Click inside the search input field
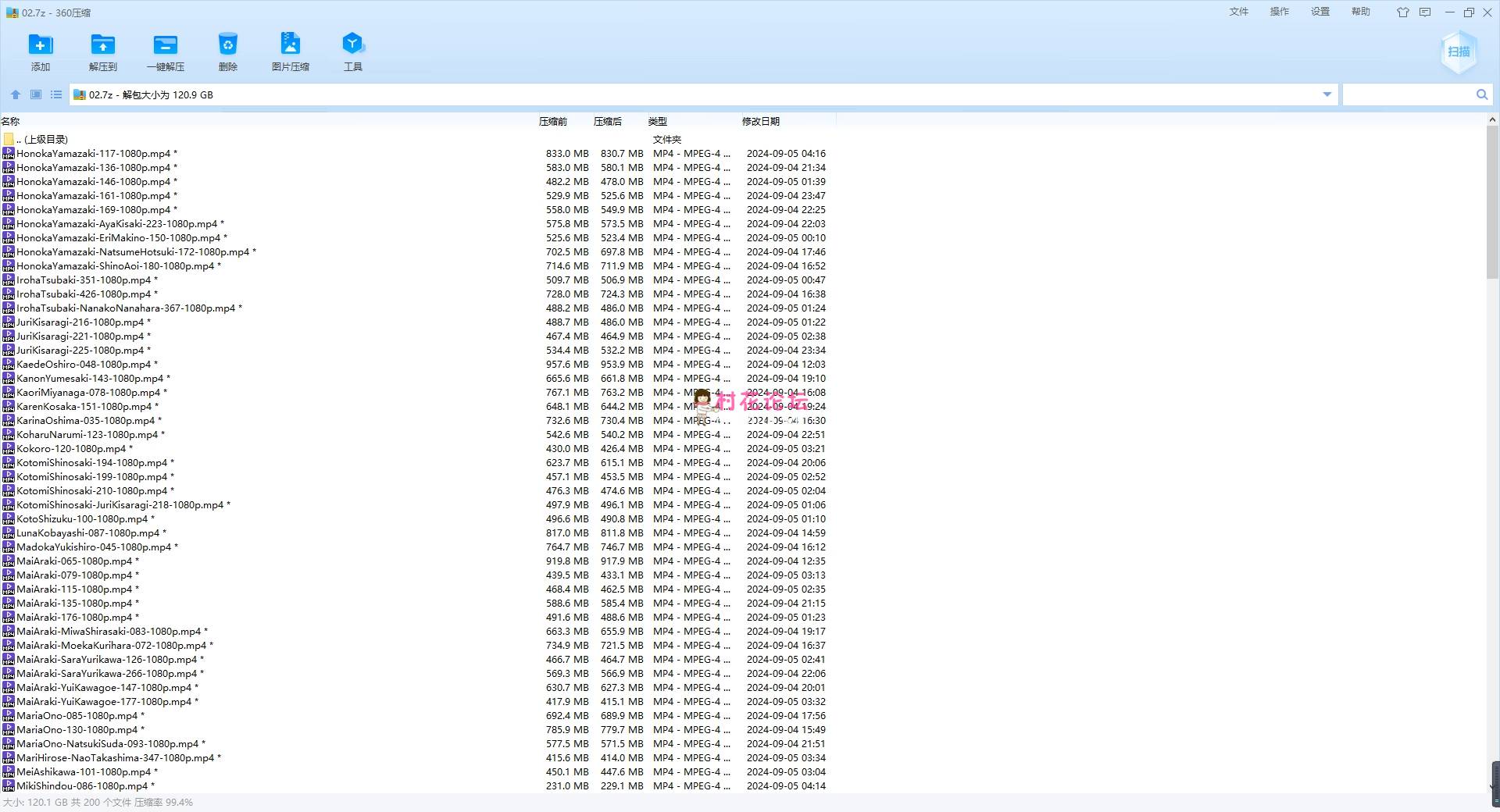The image size is (1500, 812). click(x=1408, y=94)
